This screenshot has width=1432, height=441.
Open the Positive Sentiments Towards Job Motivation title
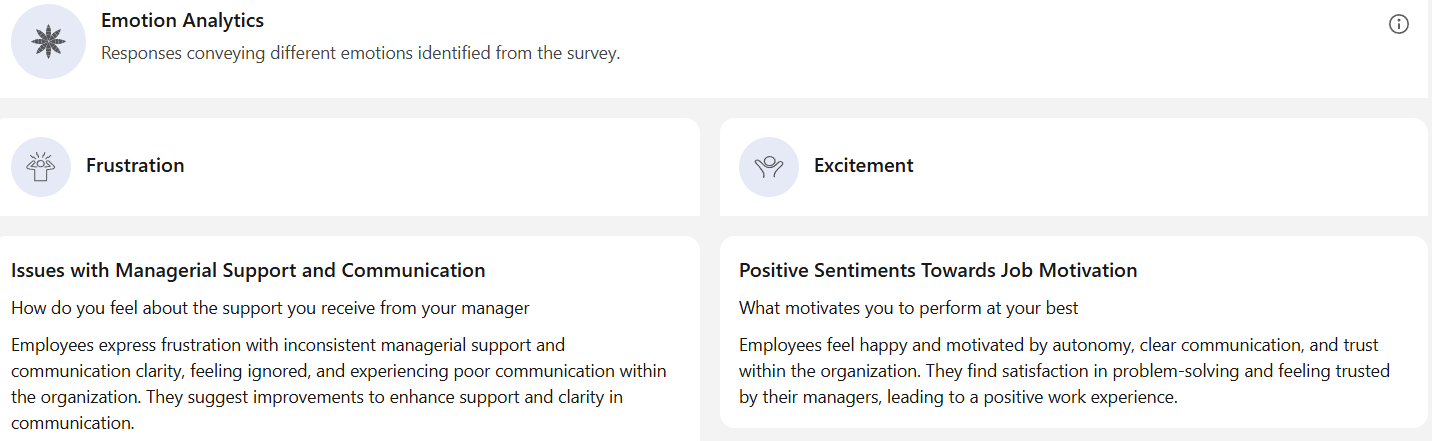(x=938, y=270)
